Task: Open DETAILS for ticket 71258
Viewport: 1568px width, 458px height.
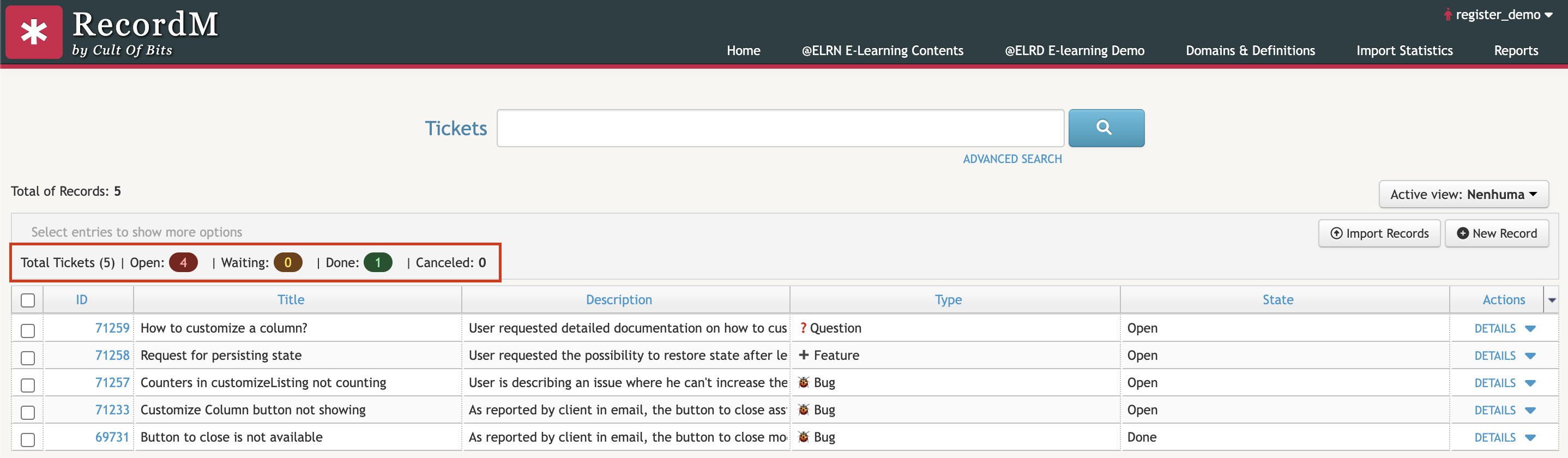Action: point(1494,356)
